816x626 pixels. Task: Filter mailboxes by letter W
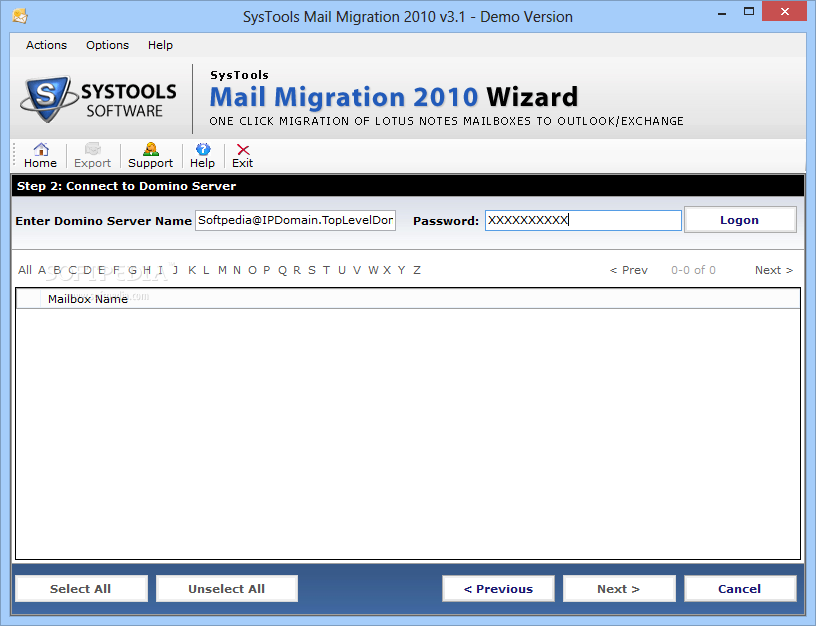click(373, 270)
